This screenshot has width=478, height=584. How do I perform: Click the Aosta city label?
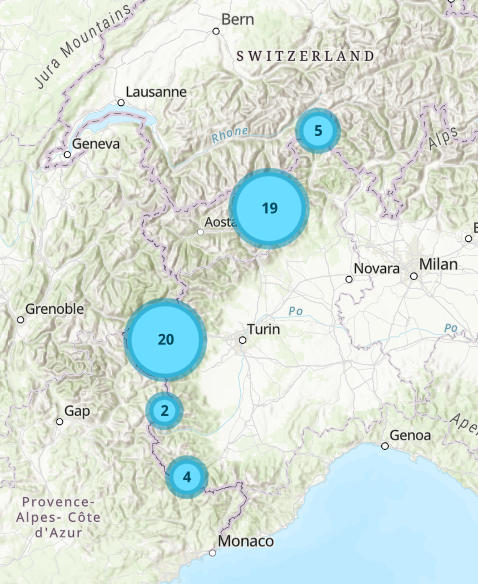221,222
